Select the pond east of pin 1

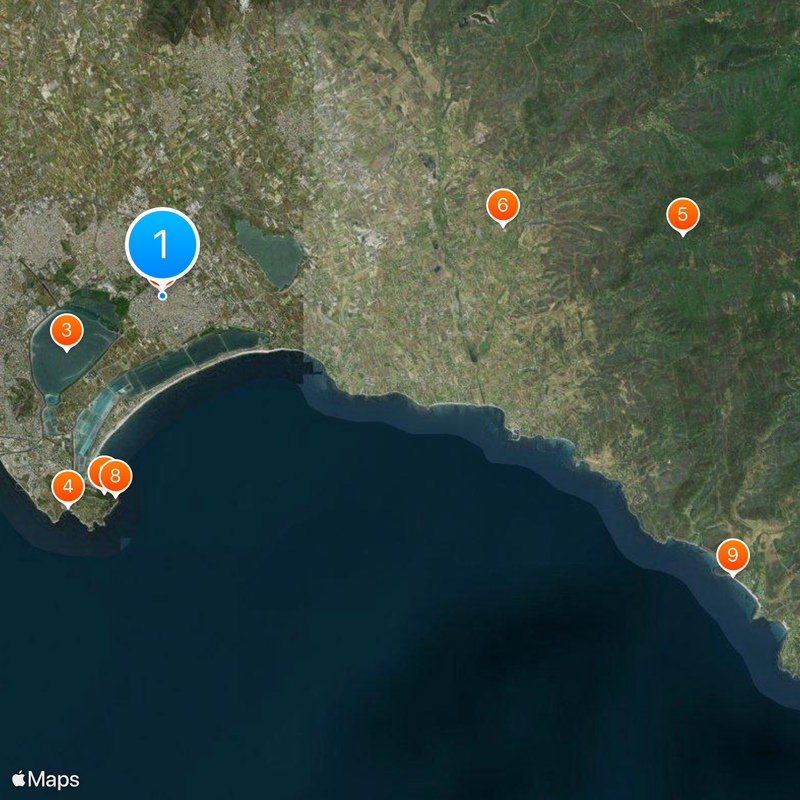click(x=270, y=253)
